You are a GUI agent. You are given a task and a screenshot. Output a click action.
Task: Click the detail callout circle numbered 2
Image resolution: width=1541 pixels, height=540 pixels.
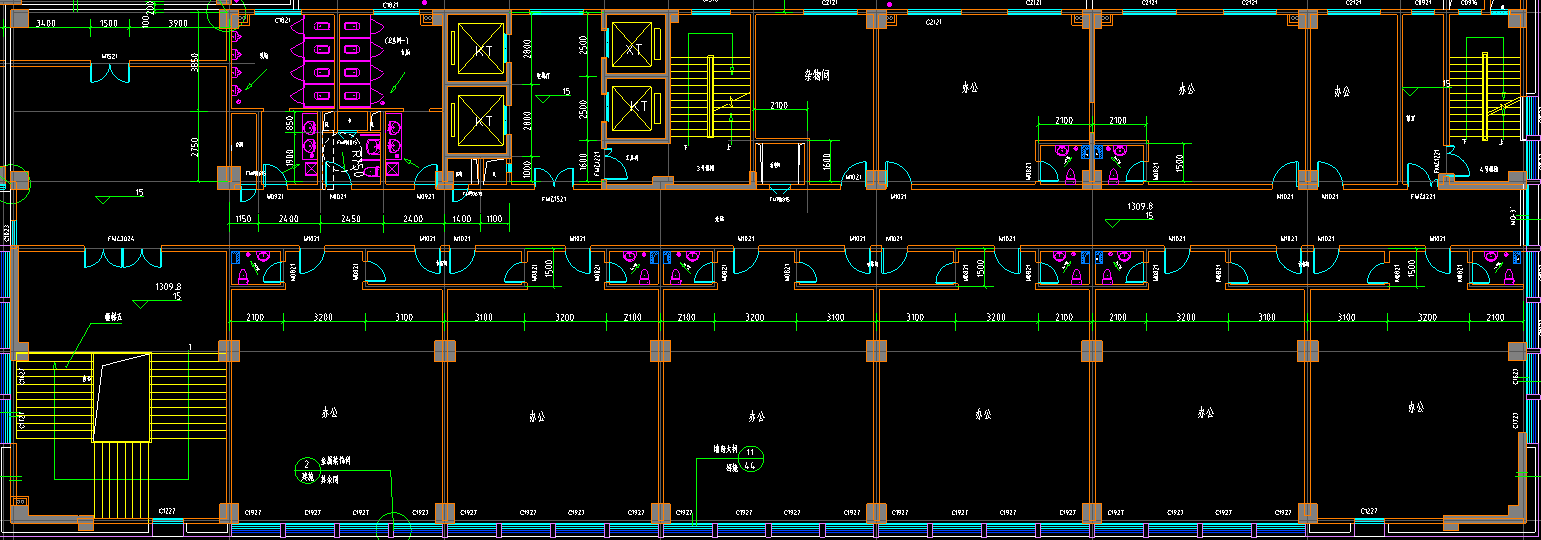305,465
